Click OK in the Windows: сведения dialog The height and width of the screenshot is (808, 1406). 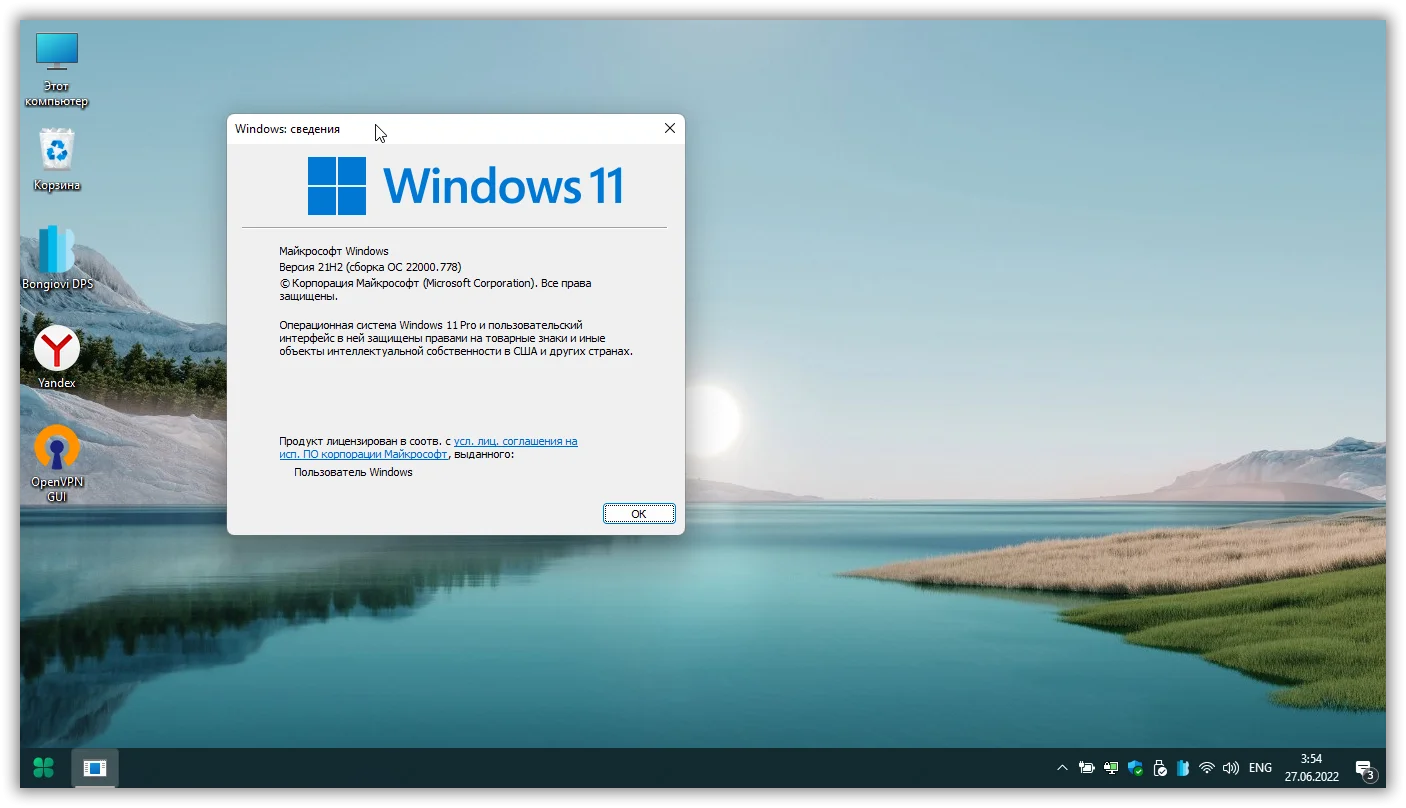coord(639,514)
